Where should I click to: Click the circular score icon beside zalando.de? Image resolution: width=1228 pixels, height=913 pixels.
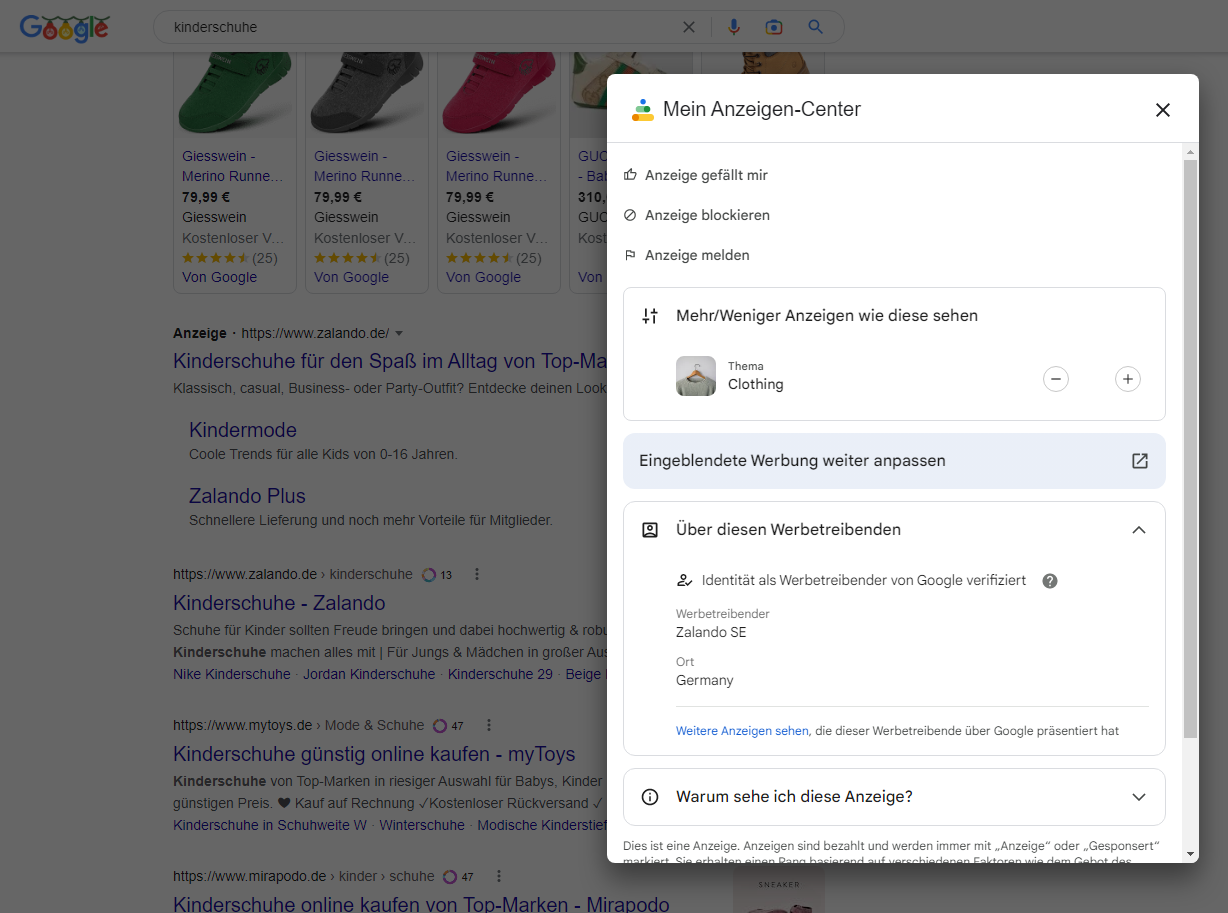pos(429,574)
